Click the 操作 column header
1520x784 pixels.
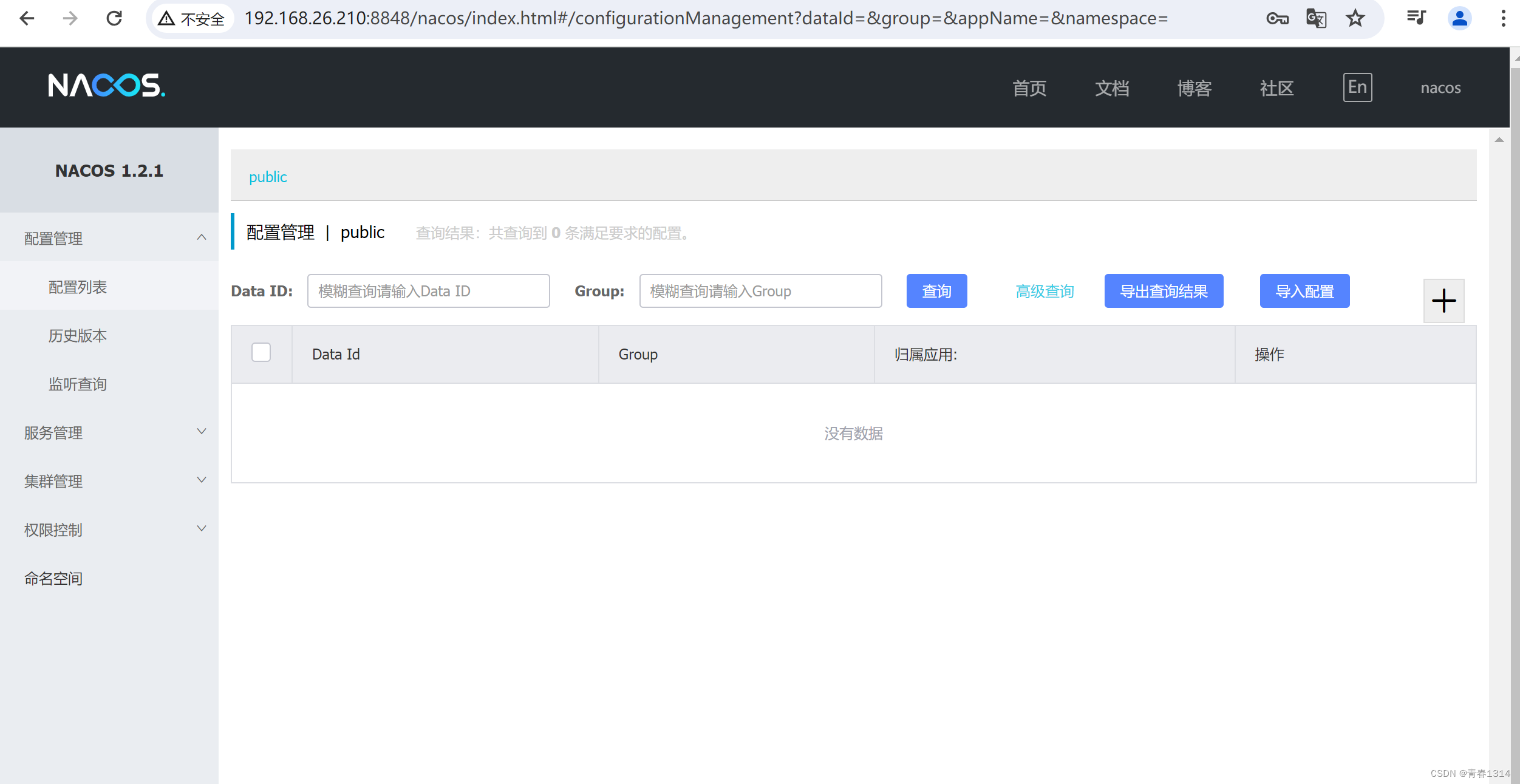[x=1355, y=354]
